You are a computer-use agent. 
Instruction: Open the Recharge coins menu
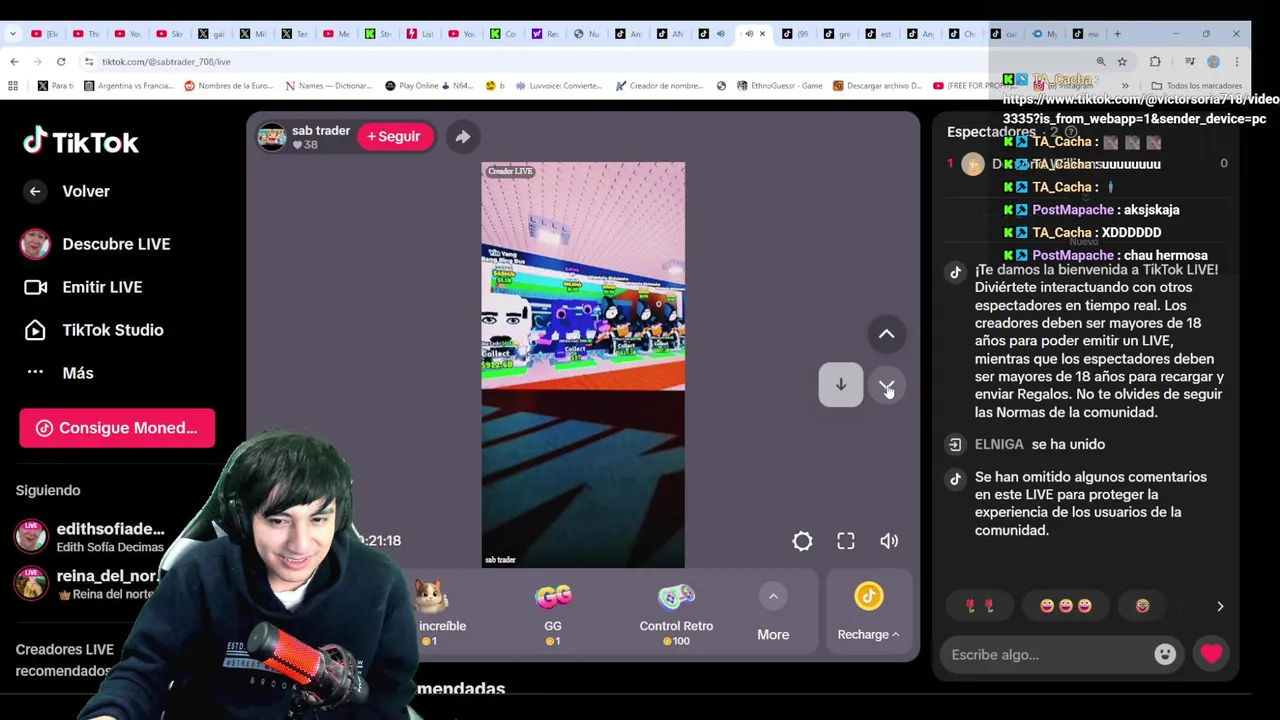click(x=868, y=614)
